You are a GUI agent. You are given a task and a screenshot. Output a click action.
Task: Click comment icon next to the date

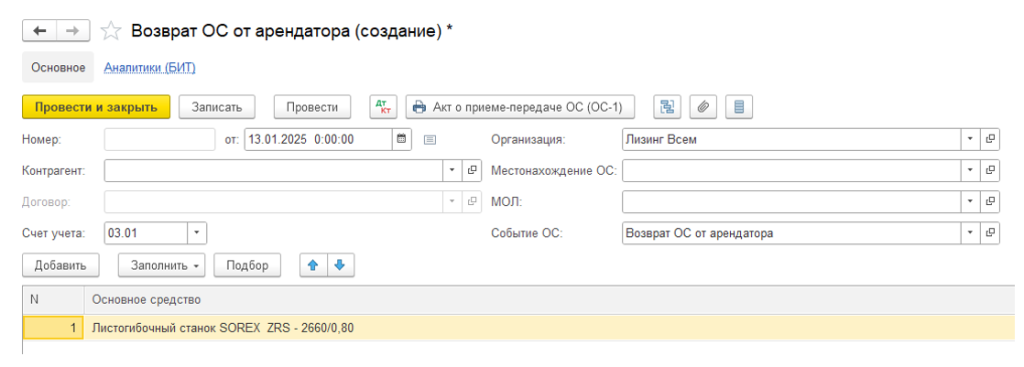[429, 139]
